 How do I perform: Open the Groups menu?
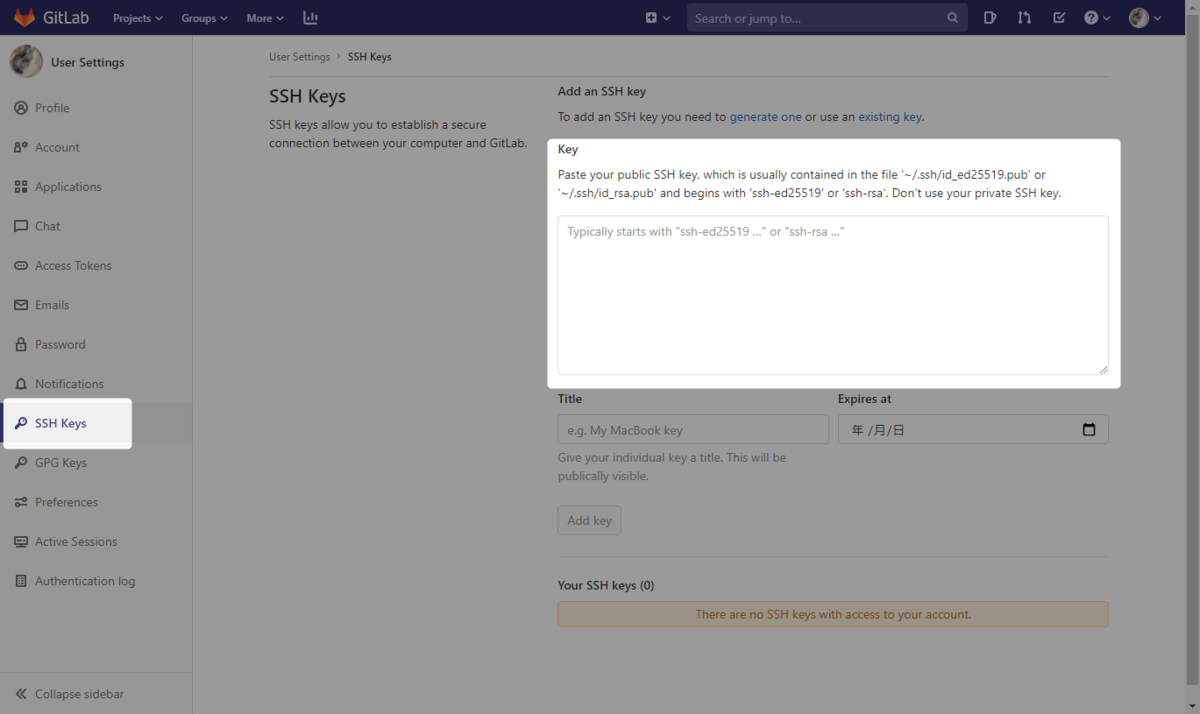click(x=204, y=17)
